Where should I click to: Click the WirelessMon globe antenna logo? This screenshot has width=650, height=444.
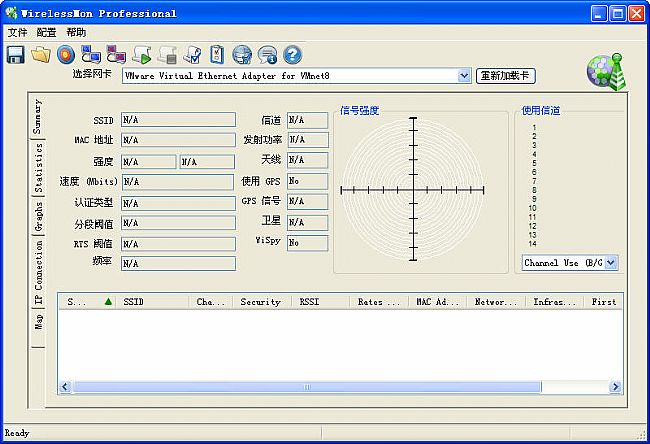606,71
